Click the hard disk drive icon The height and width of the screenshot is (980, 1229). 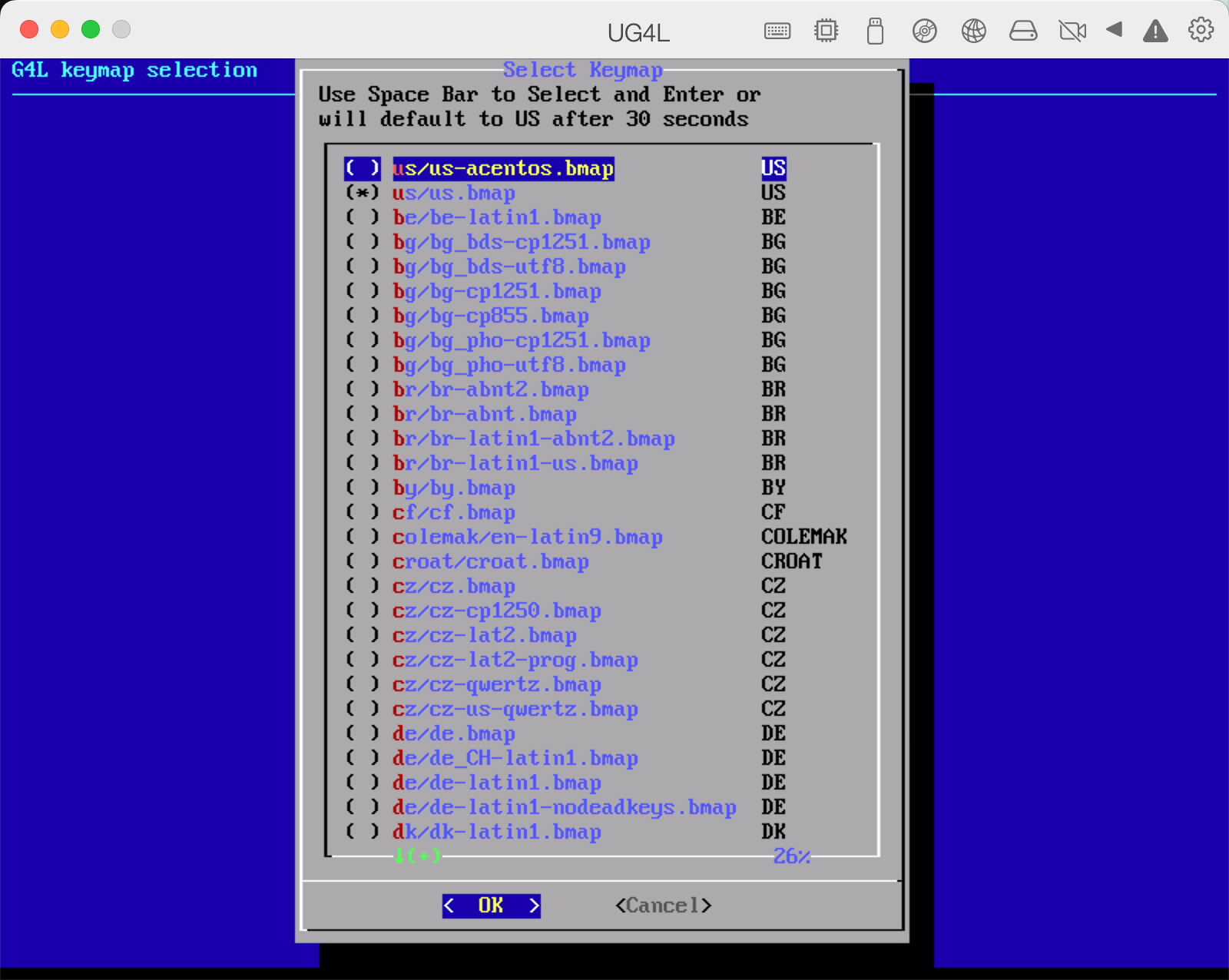click(x=1023, y=31)
